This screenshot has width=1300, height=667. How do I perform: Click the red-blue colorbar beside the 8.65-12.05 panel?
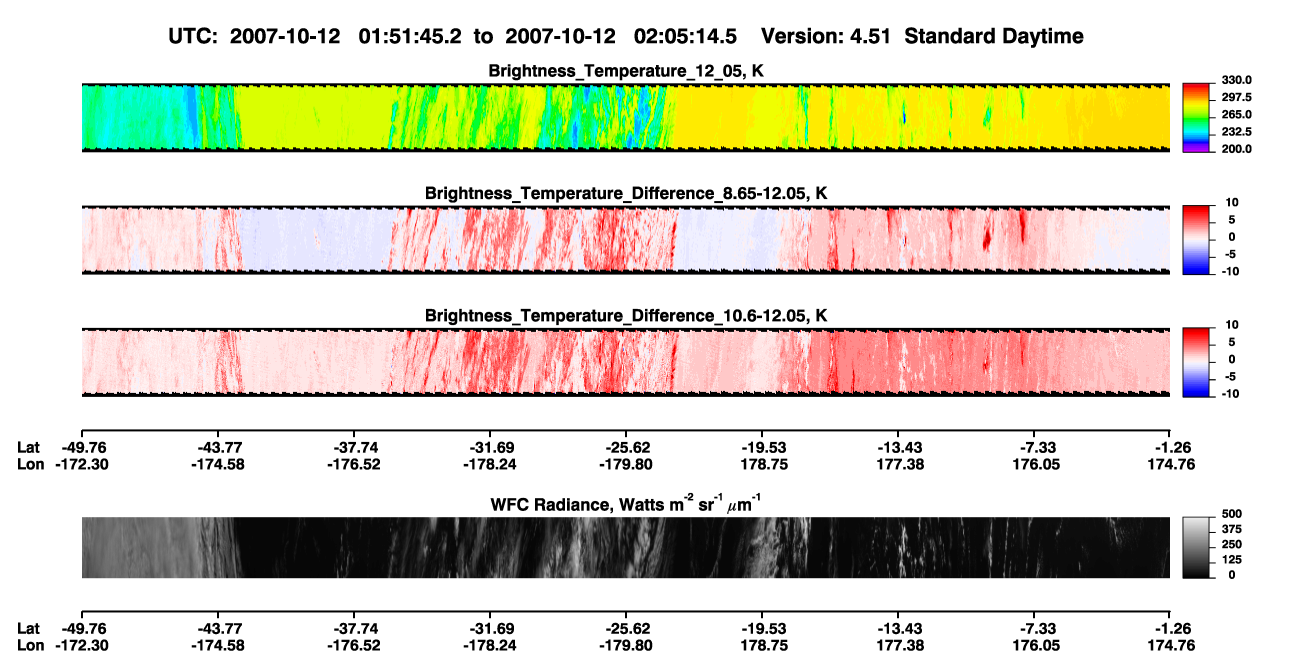click(1195, 240)
